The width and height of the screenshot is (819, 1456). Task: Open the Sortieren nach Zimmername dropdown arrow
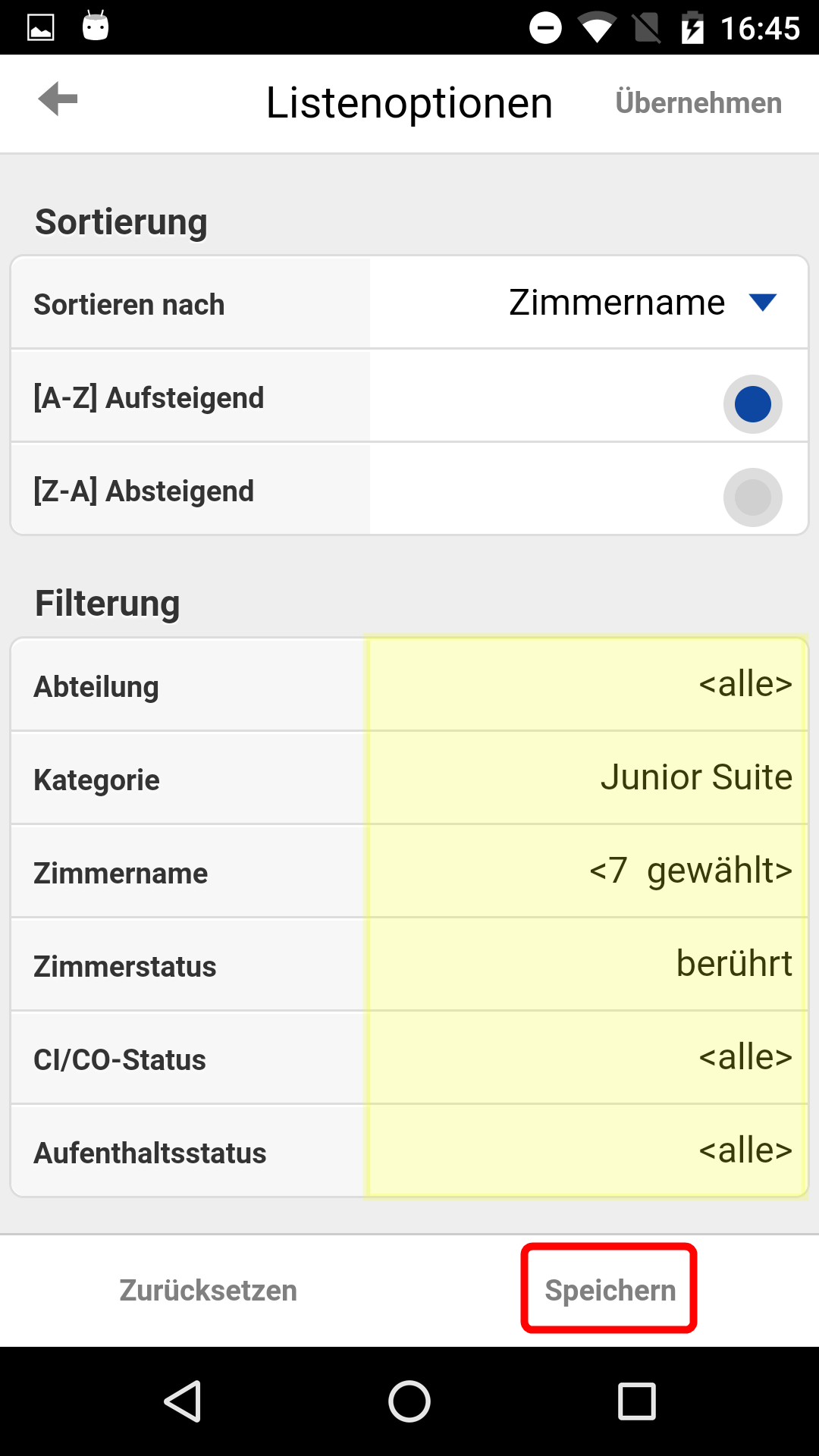coord(762,303)
